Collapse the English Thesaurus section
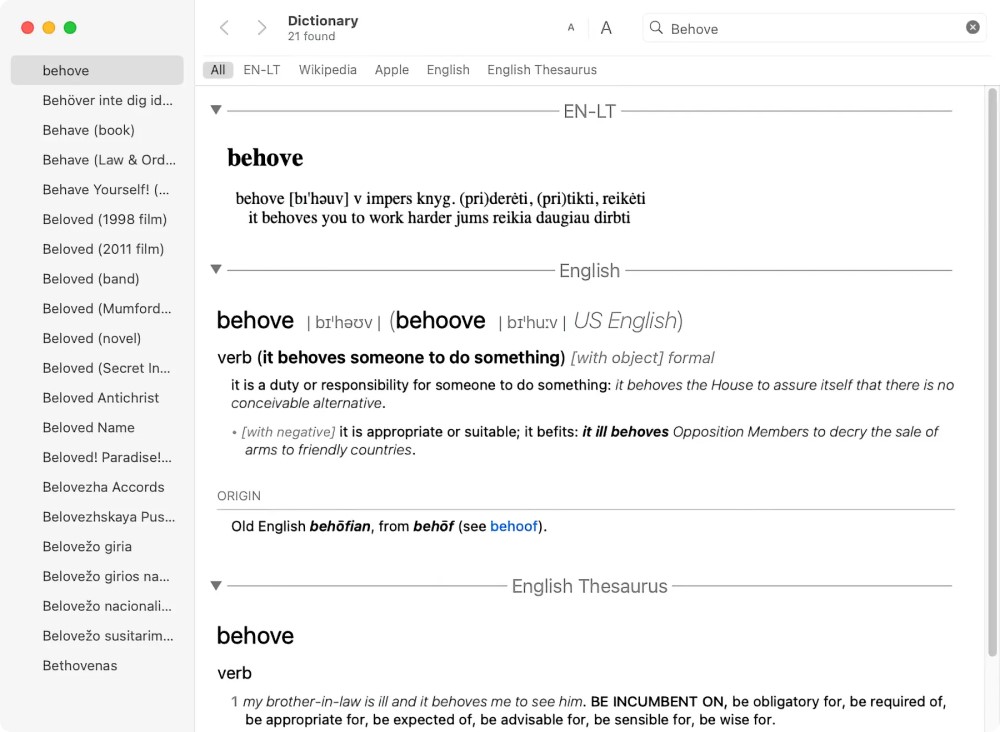Image resolution: width=1000 pixels, height=732 pixels. tap(216, 585)
